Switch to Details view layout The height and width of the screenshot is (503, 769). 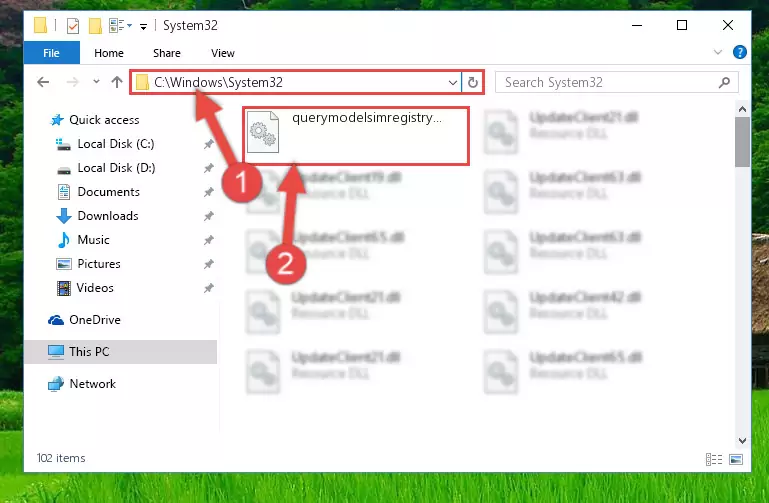pyautogui.click(x=714, y=459)
